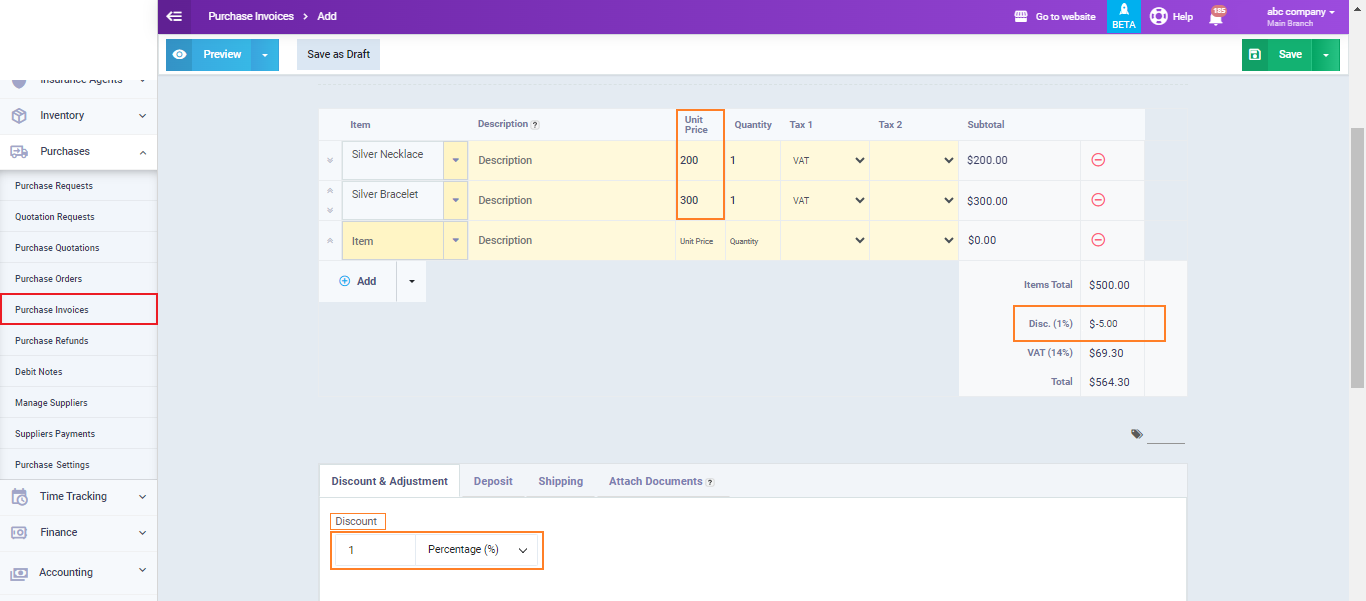Screen dimensions: 1366x601
Task: Click the Description help question icon
Action: point(535,125)
